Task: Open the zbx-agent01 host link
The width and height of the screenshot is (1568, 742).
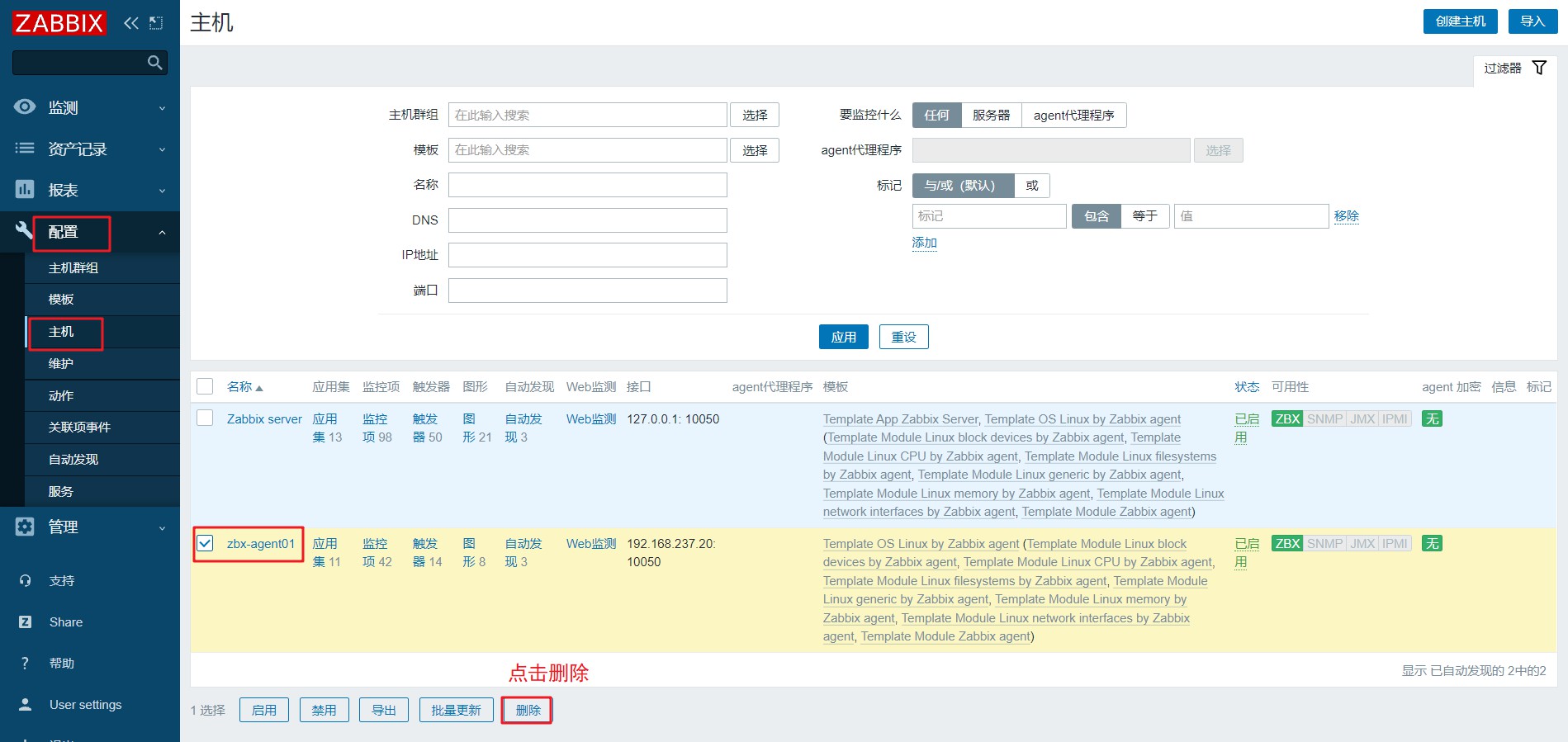Action: (261, 544)
